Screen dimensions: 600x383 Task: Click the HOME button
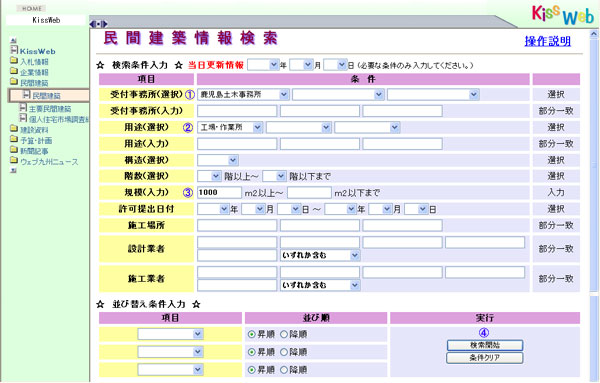coord(31,8)
